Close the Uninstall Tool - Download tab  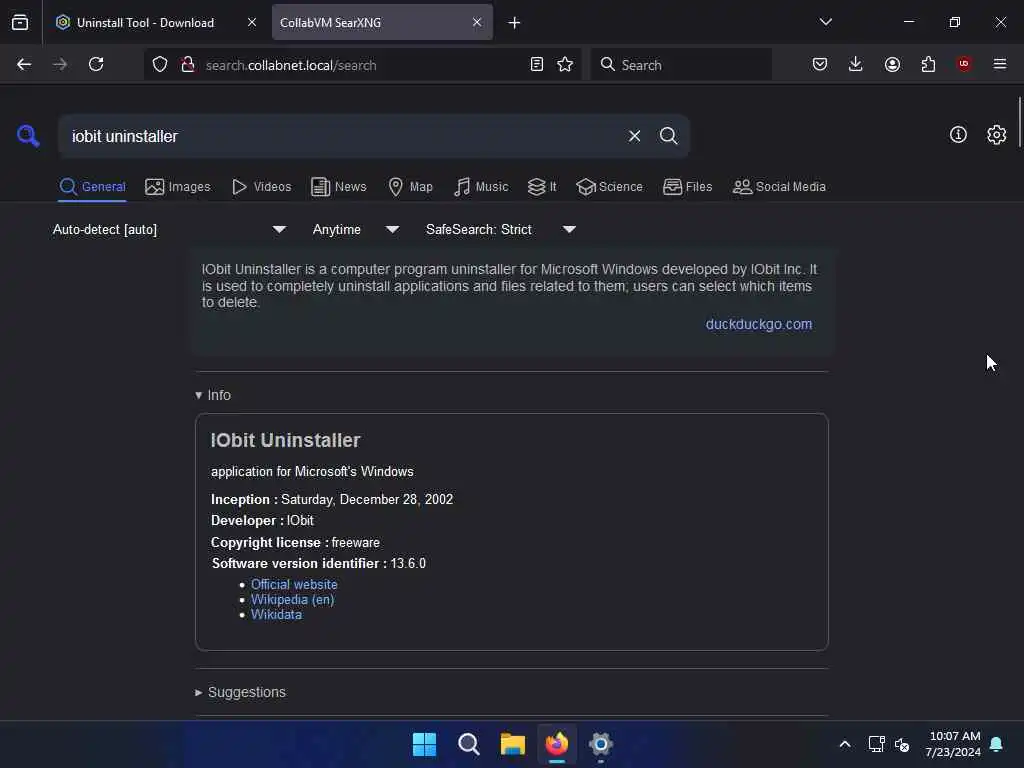[x=251, y=22]
